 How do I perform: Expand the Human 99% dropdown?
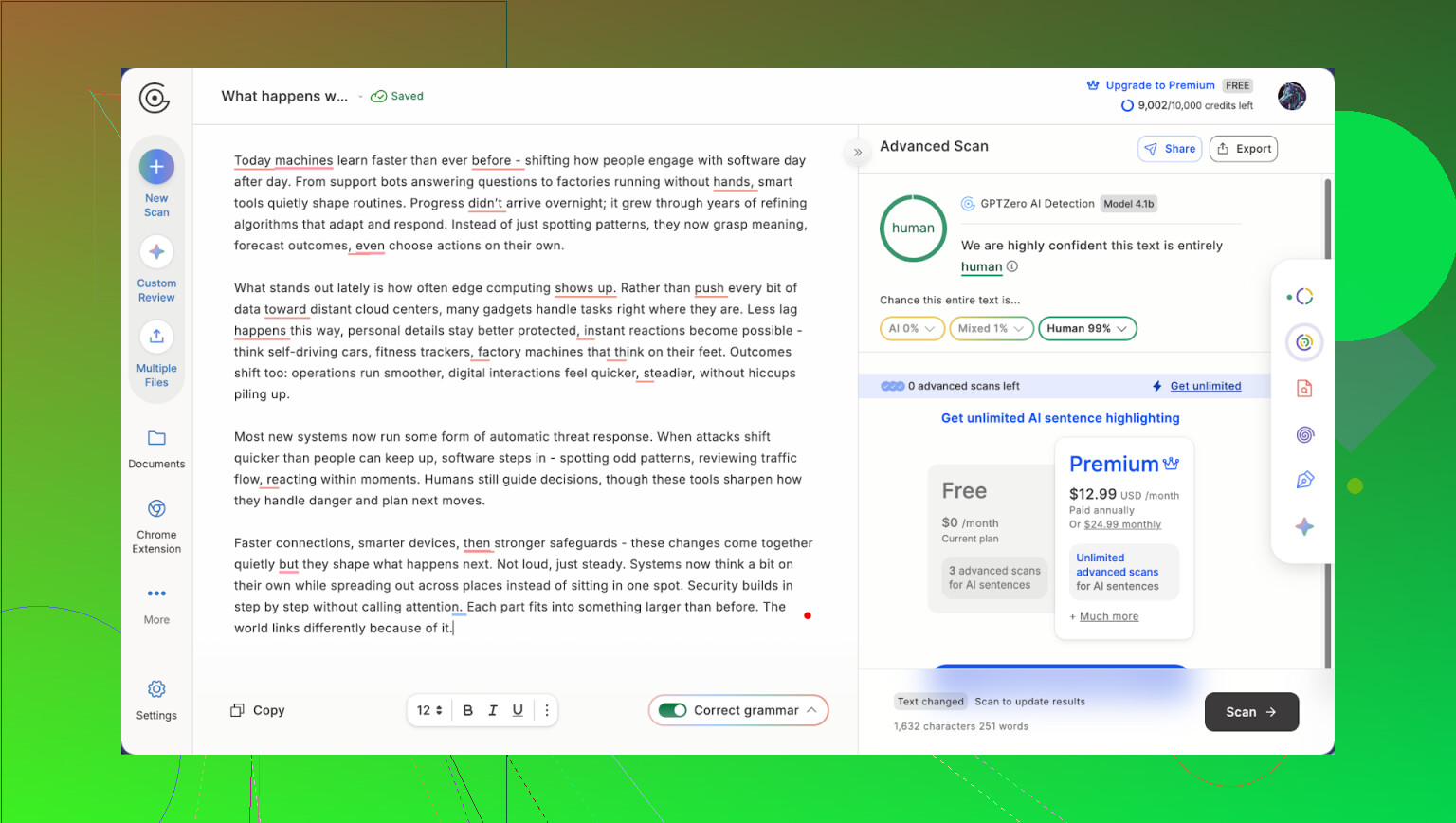click(1087, 329)
